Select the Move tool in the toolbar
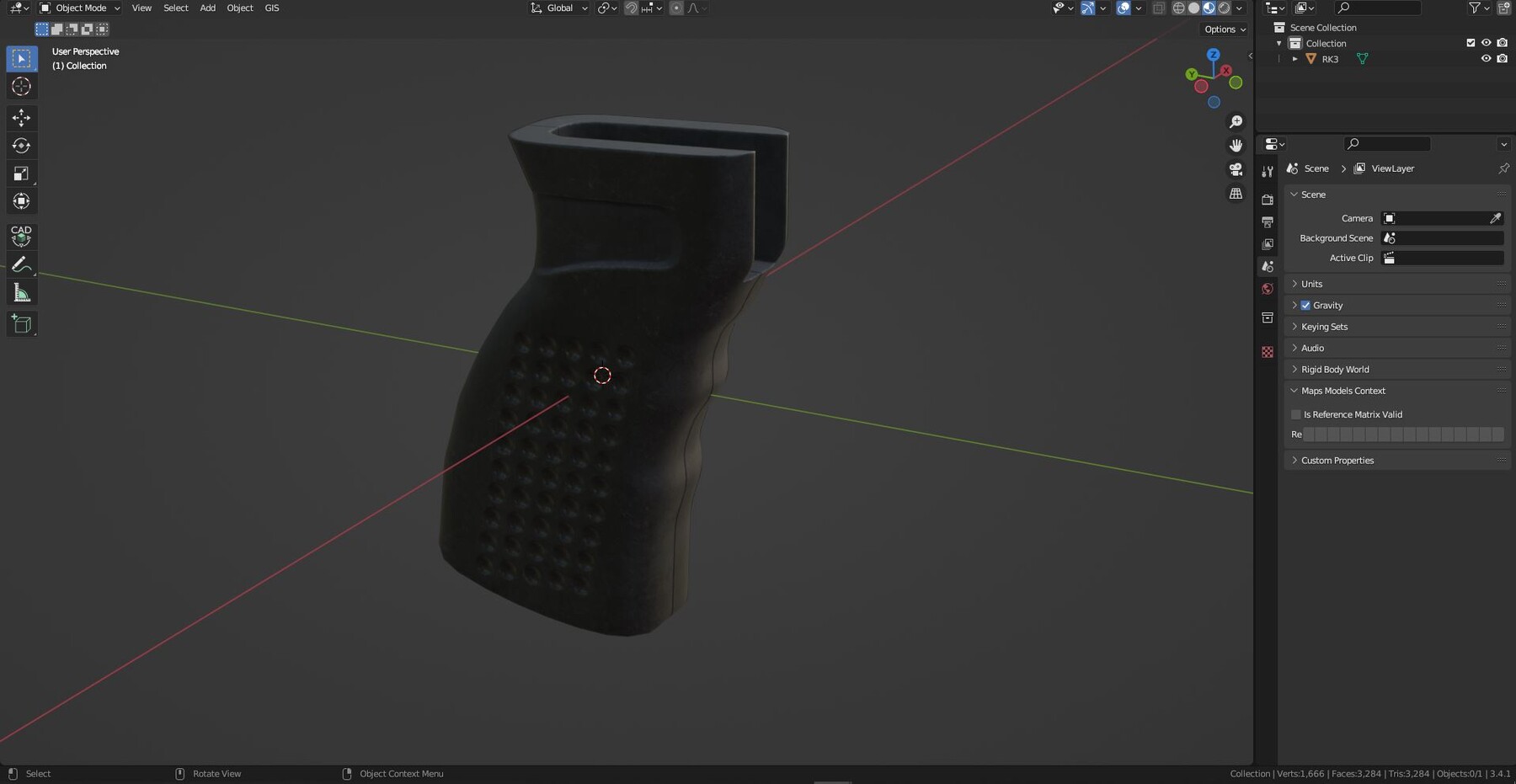 pos(21,118)
